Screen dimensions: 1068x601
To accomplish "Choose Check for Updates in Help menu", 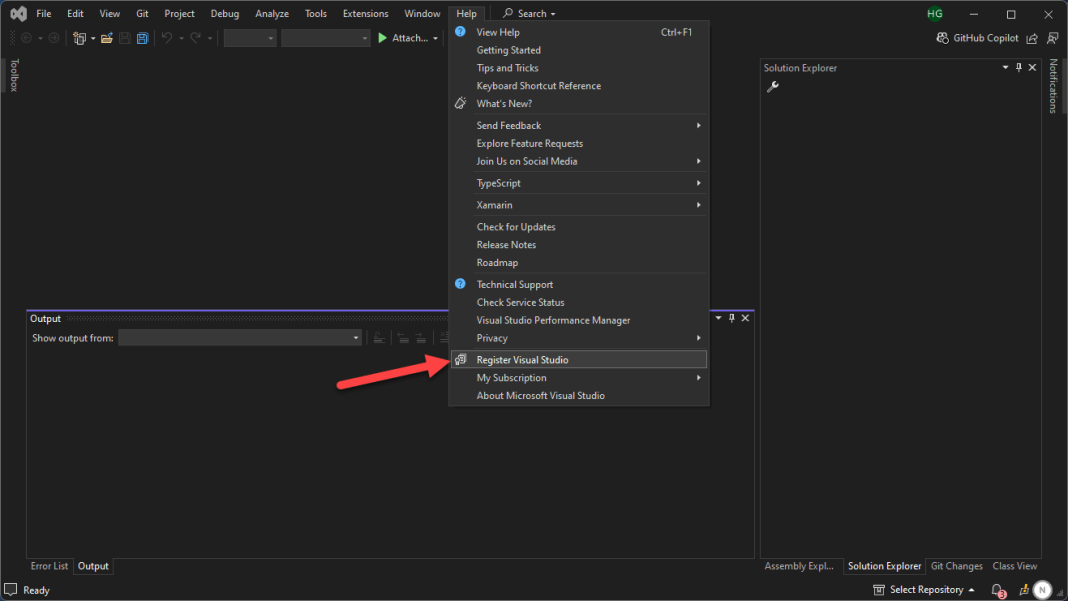I will pyautogui.click(x=516, y=227).
